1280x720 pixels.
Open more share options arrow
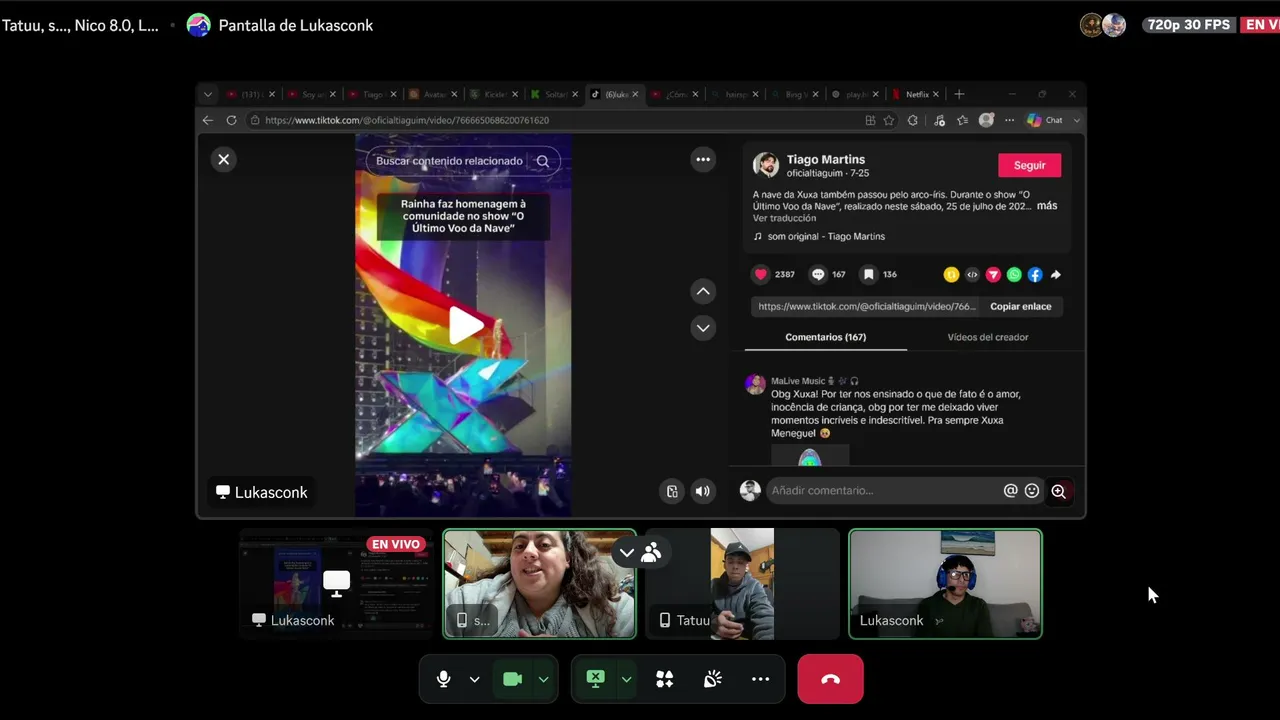pyautogui.click(x=1055, y=274)
